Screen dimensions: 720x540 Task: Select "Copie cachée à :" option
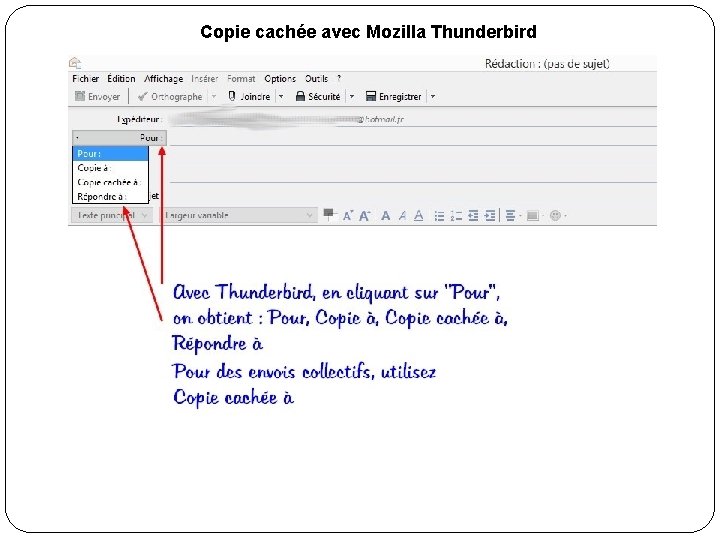[x=111, y=182]
